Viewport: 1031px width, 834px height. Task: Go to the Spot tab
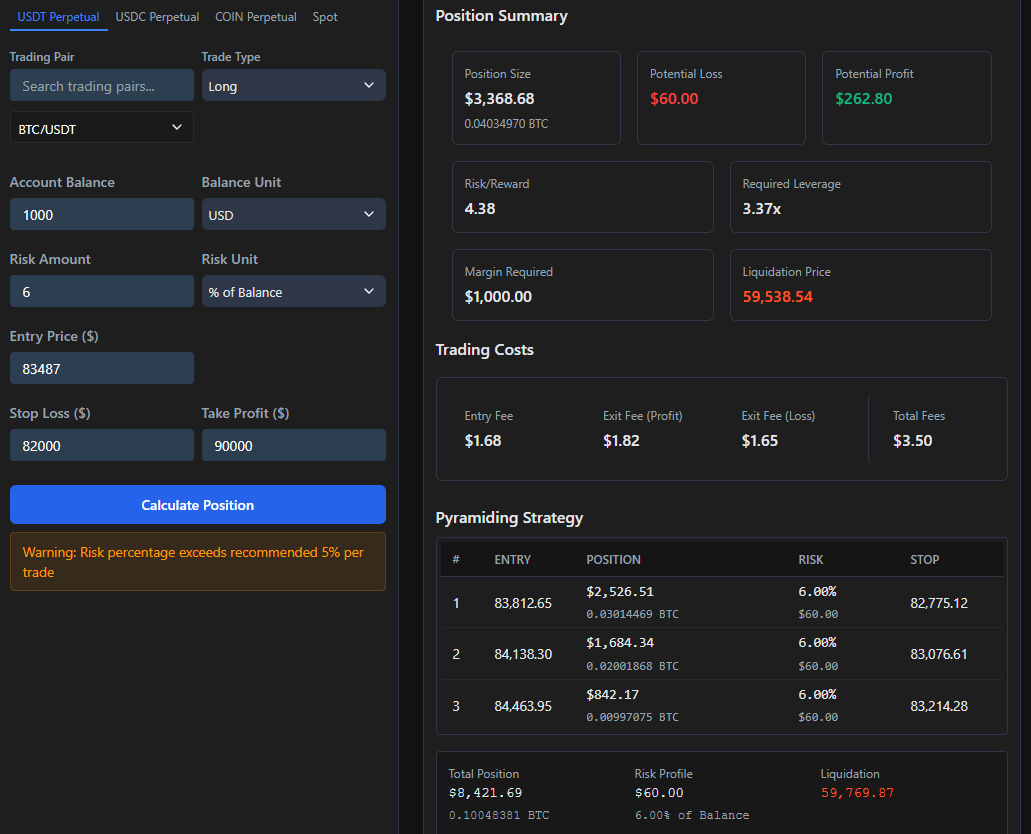tap(325, 17)
